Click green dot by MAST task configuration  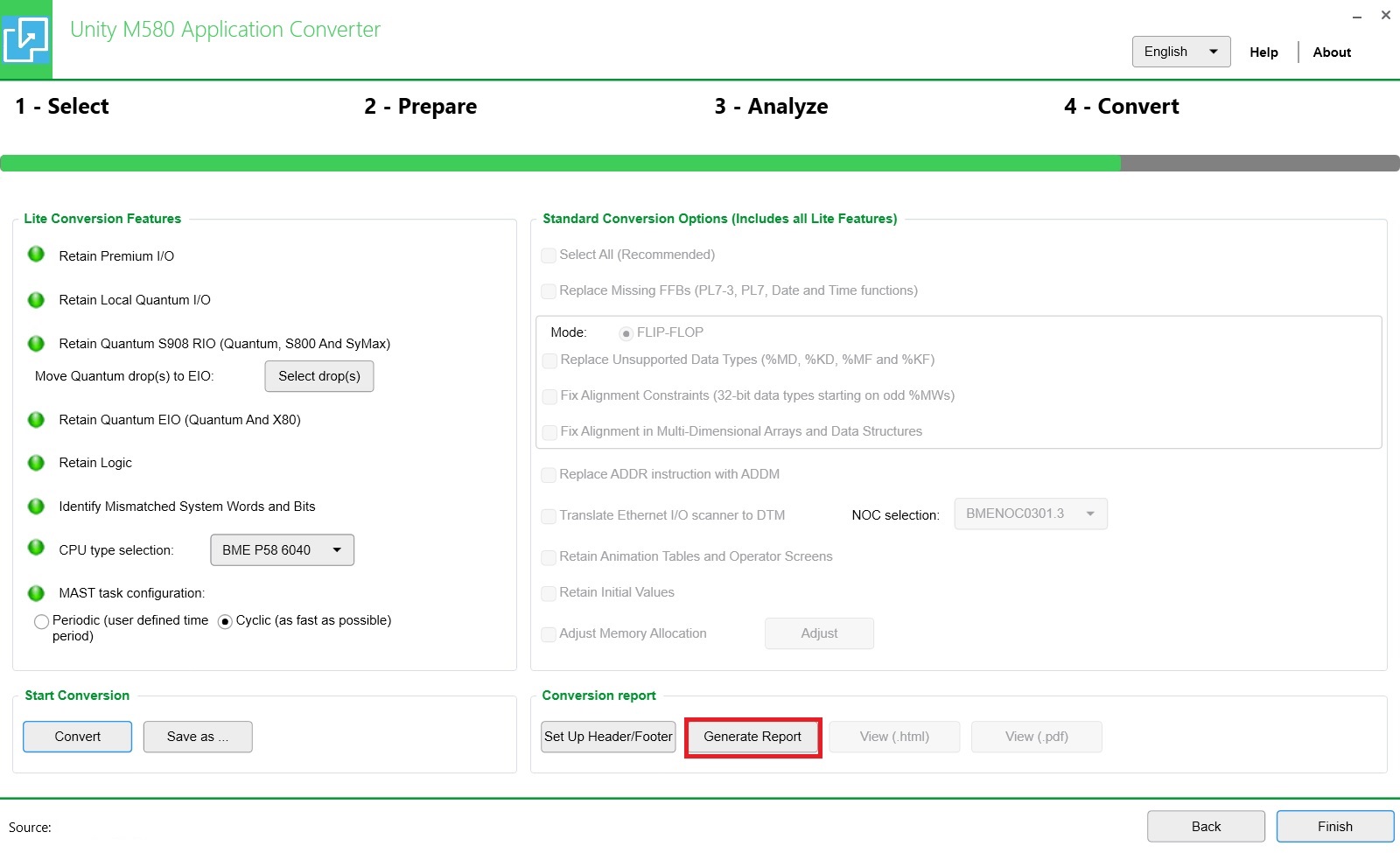click(36, 593)
